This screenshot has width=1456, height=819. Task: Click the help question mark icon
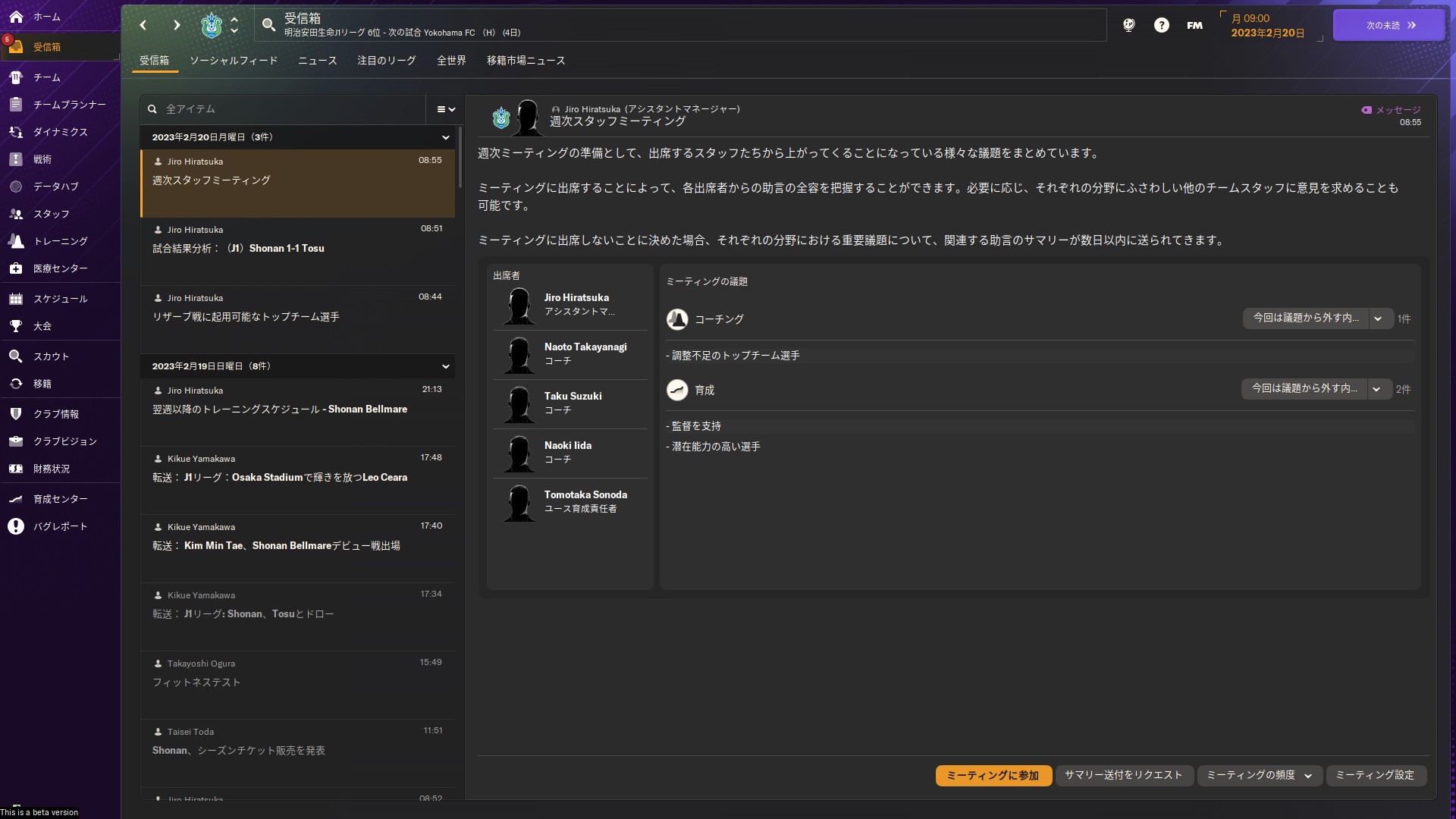[1161, 25]
